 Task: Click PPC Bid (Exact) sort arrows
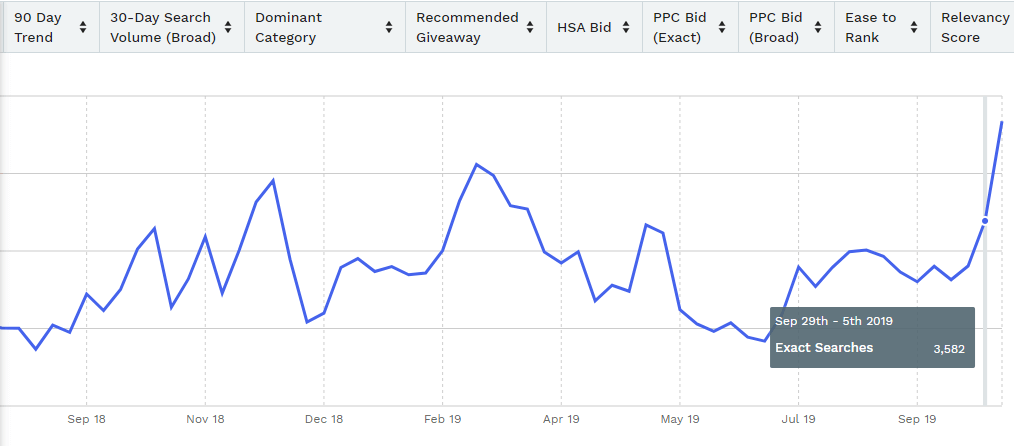(722, 27)
